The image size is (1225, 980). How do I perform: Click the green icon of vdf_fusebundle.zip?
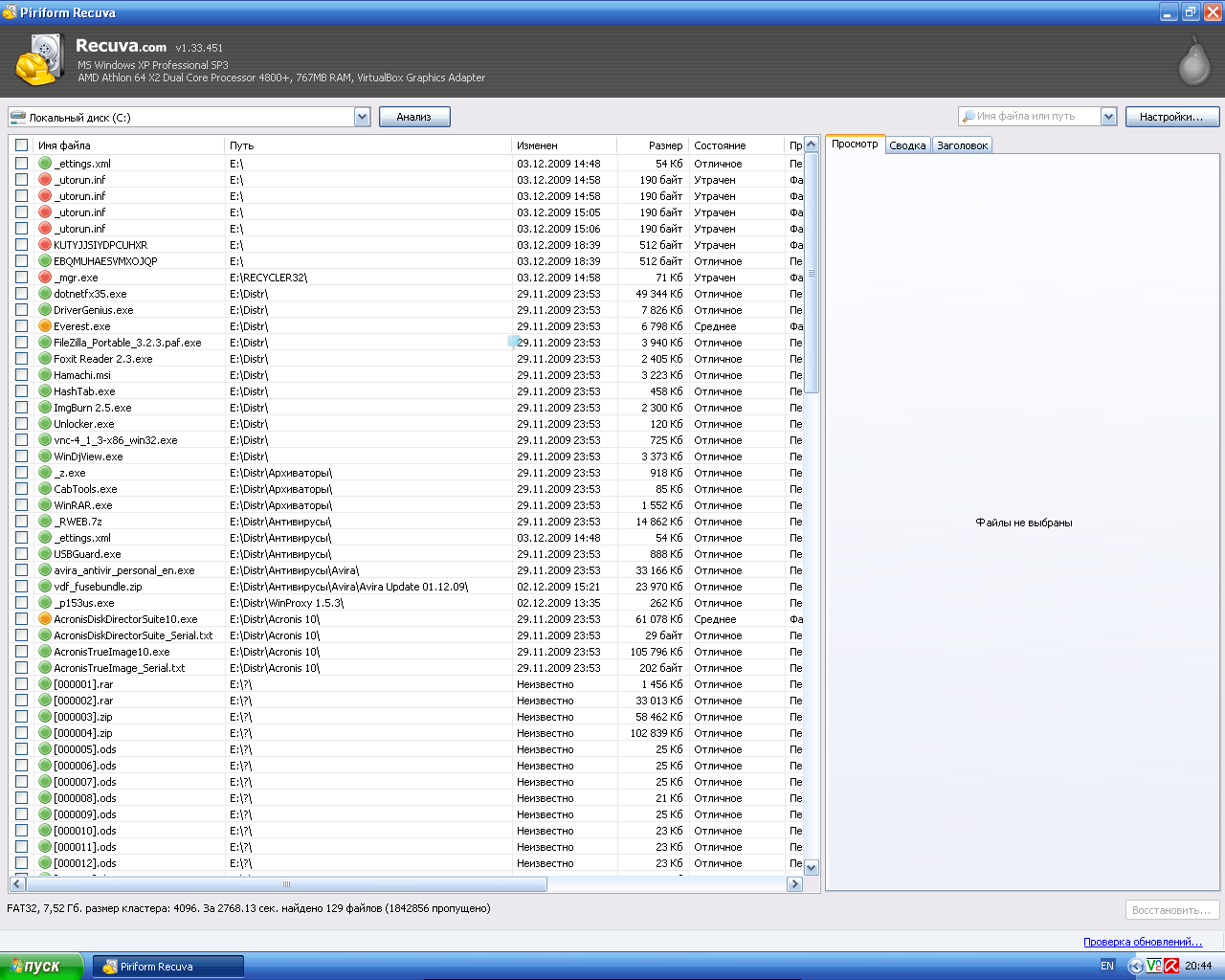[45, 587]
